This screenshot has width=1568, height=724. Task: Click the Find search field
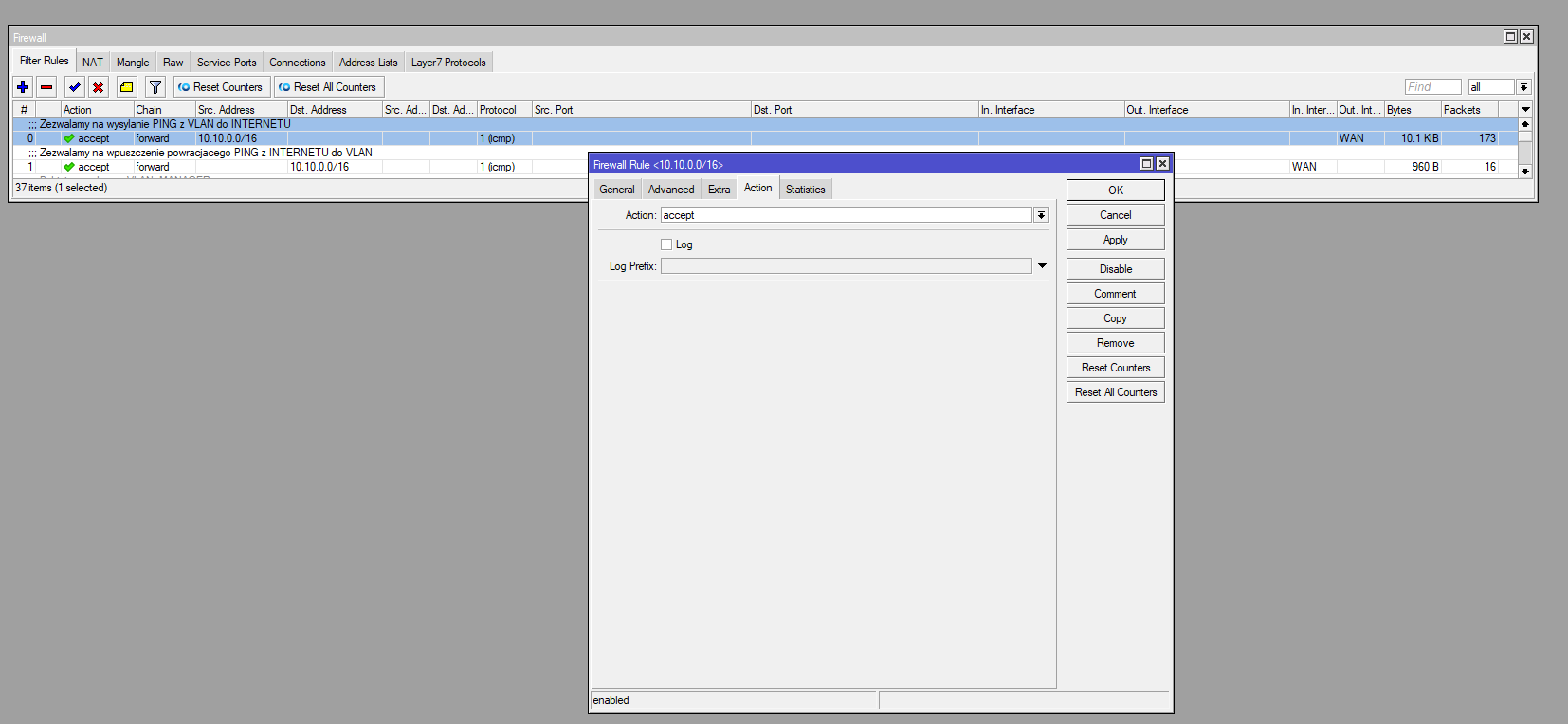(1431, 87)
